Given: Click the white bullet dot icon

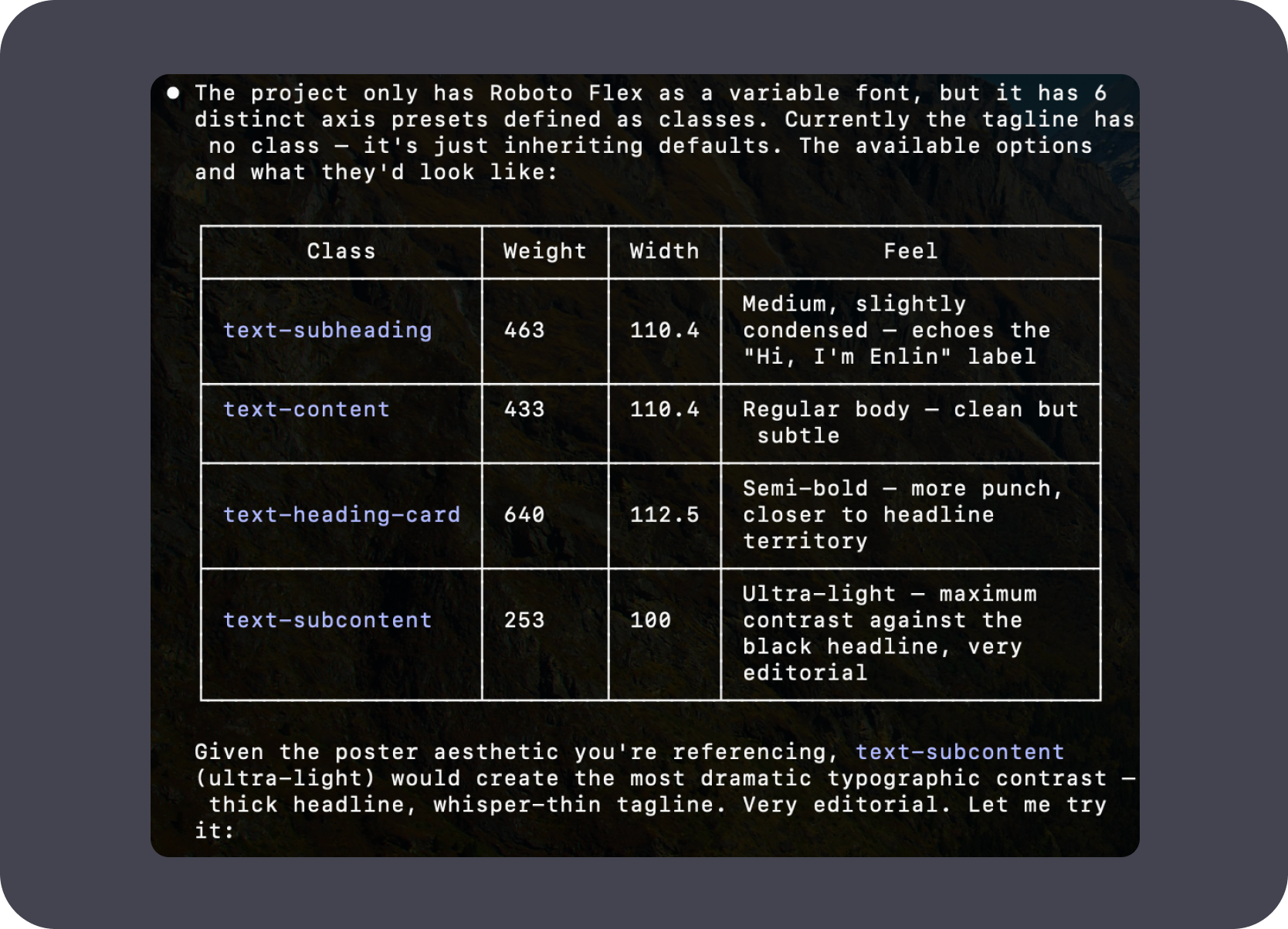Looking at the screenshot, I should pyautogui.click(x=173, y=93).
